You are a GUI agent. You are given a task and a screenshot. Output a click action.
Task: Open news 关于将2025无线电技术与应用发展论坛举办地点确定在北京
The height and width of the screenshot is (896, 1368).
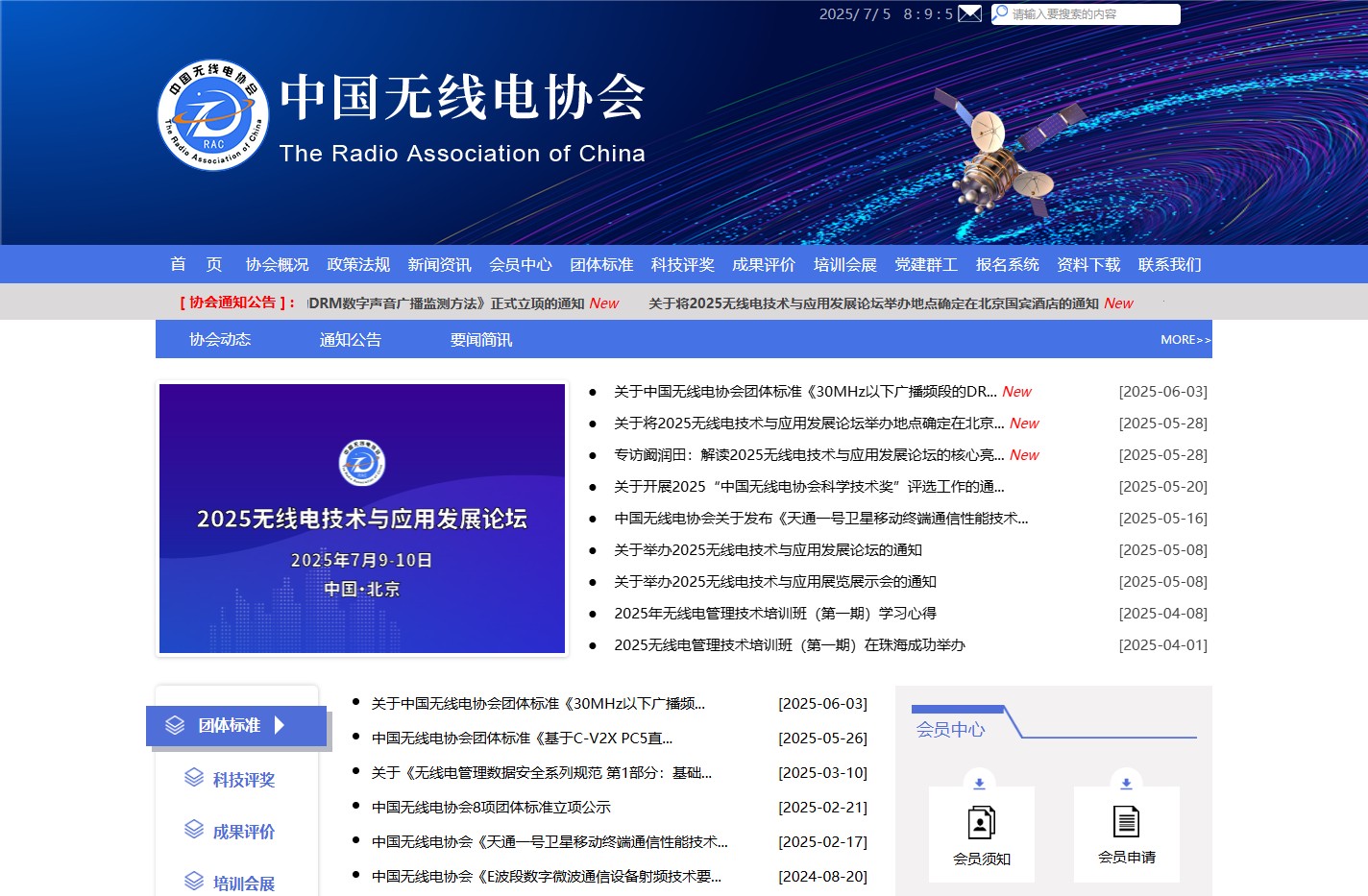[x=809, y=423]
